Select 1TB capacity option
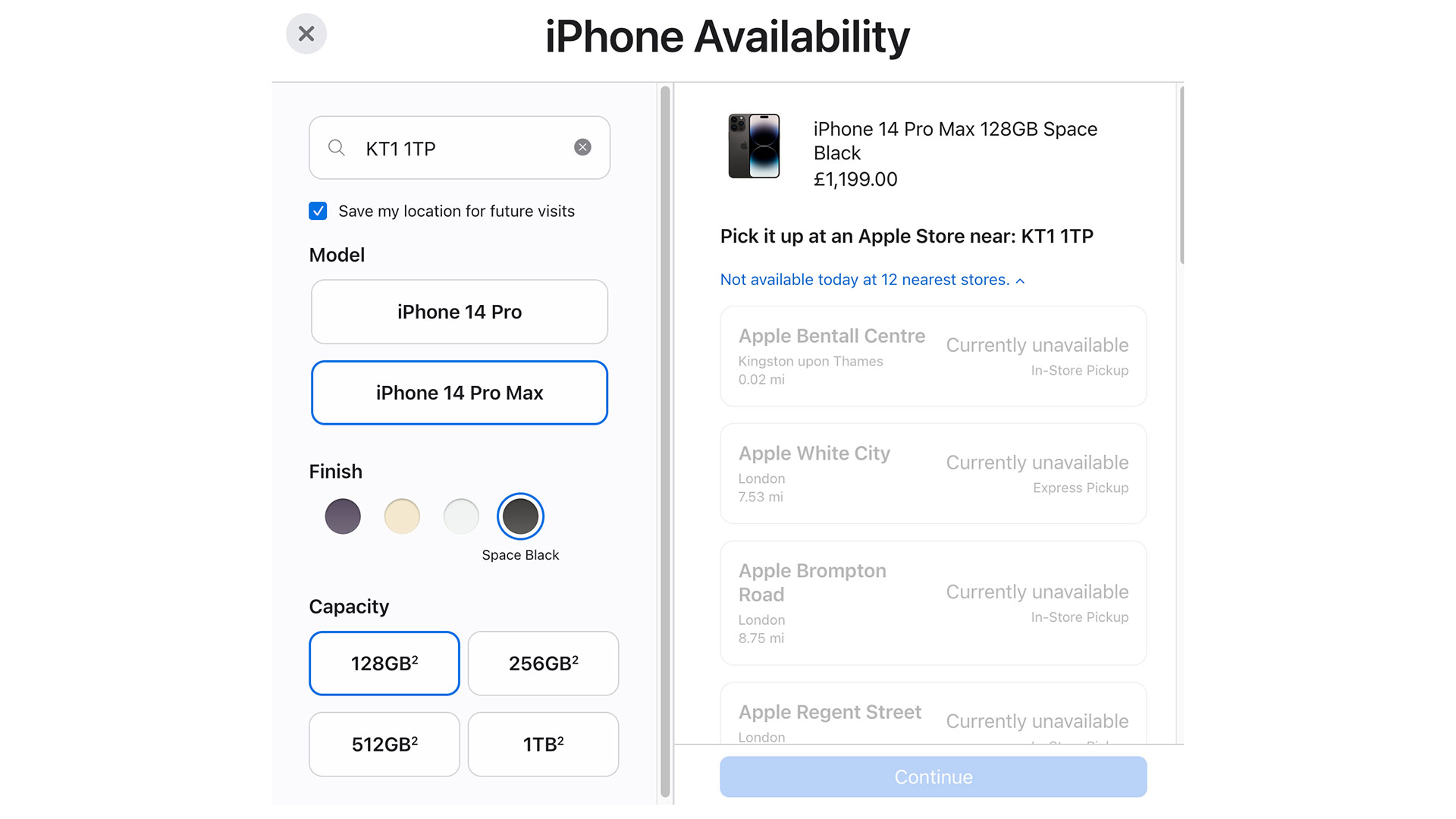The image size is (1456, 819). click(x=539, y=742)
